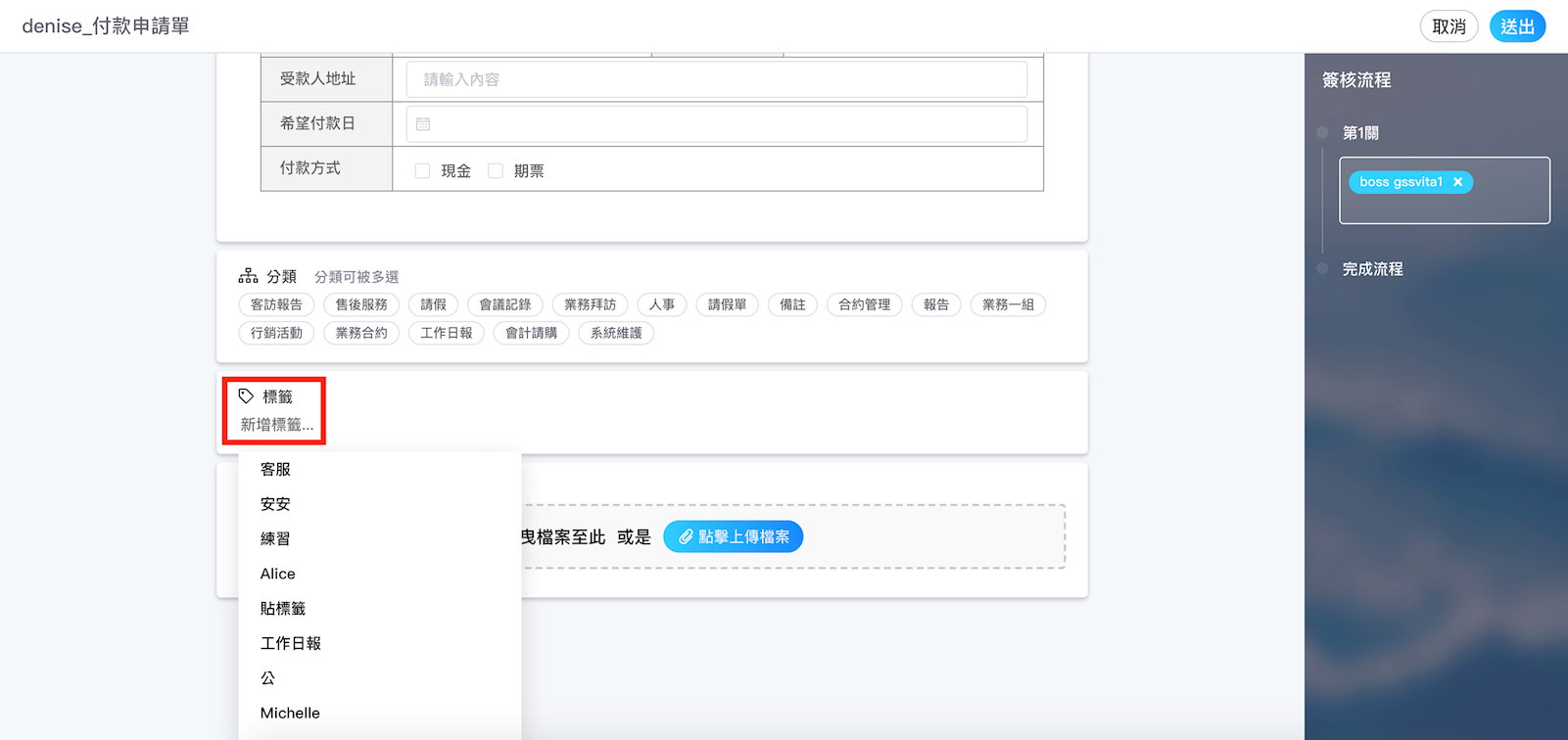Image resolution: width=1568 pixels, height=740 pixels.
Task: Pick Michelle from the tag dropdown list
Action: point(290,713)
